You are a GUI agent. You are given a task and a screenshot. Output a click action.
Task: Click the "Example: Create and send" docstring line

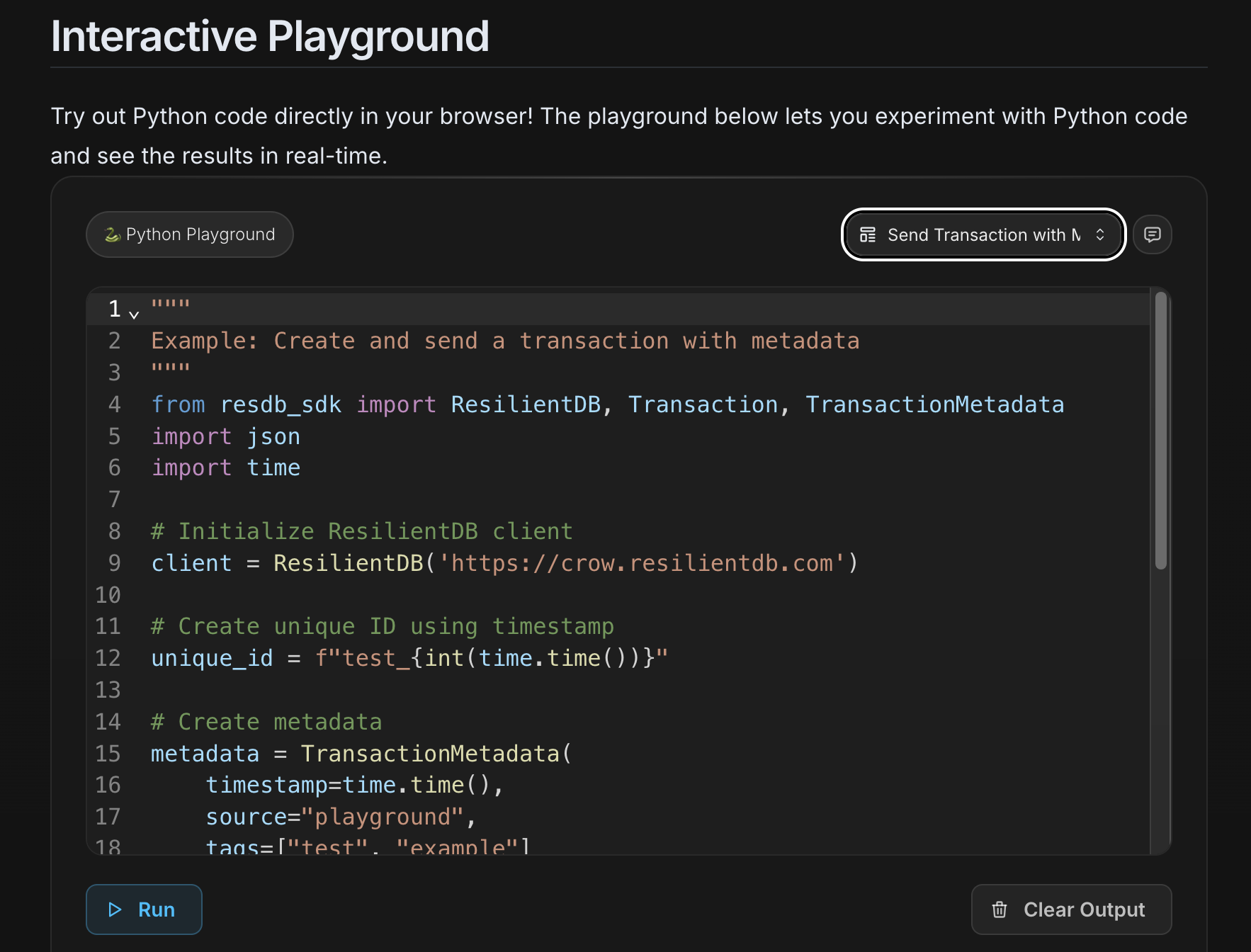(x=506, y=341)
